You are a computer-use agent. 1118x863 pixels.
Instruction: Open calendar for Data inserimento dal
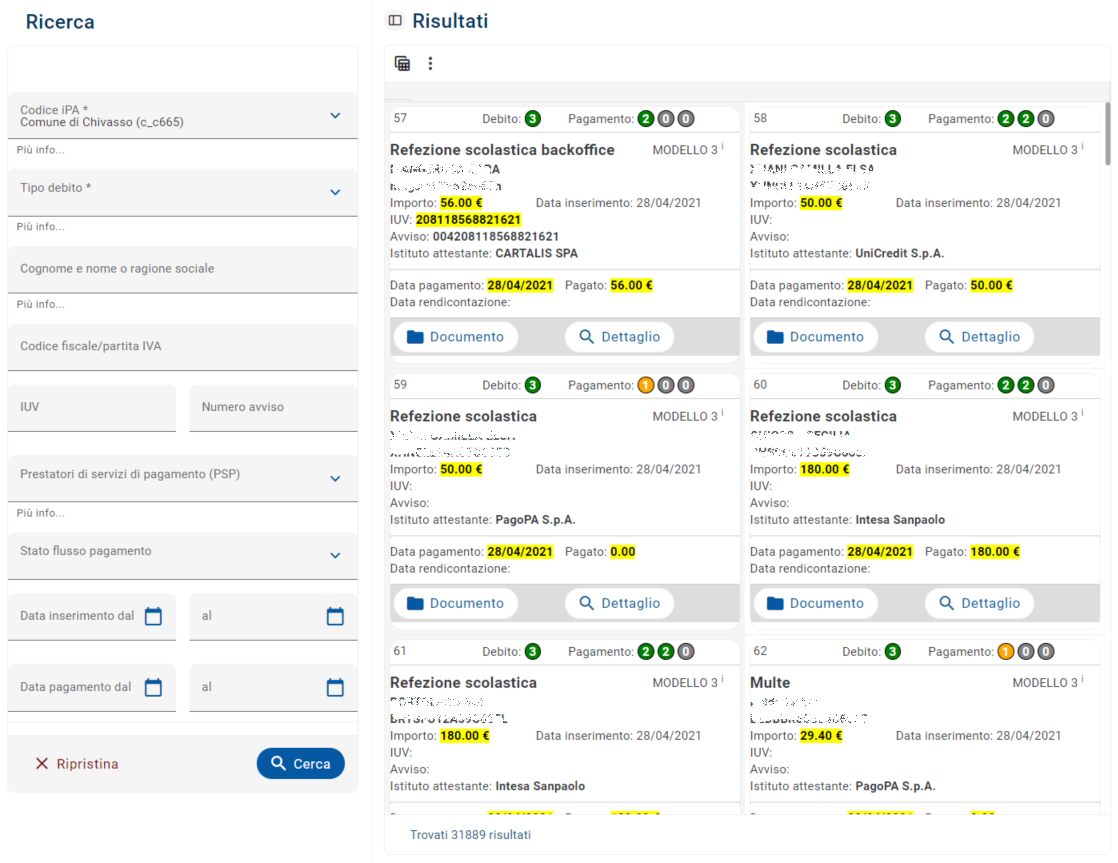[x=153, y=617]
